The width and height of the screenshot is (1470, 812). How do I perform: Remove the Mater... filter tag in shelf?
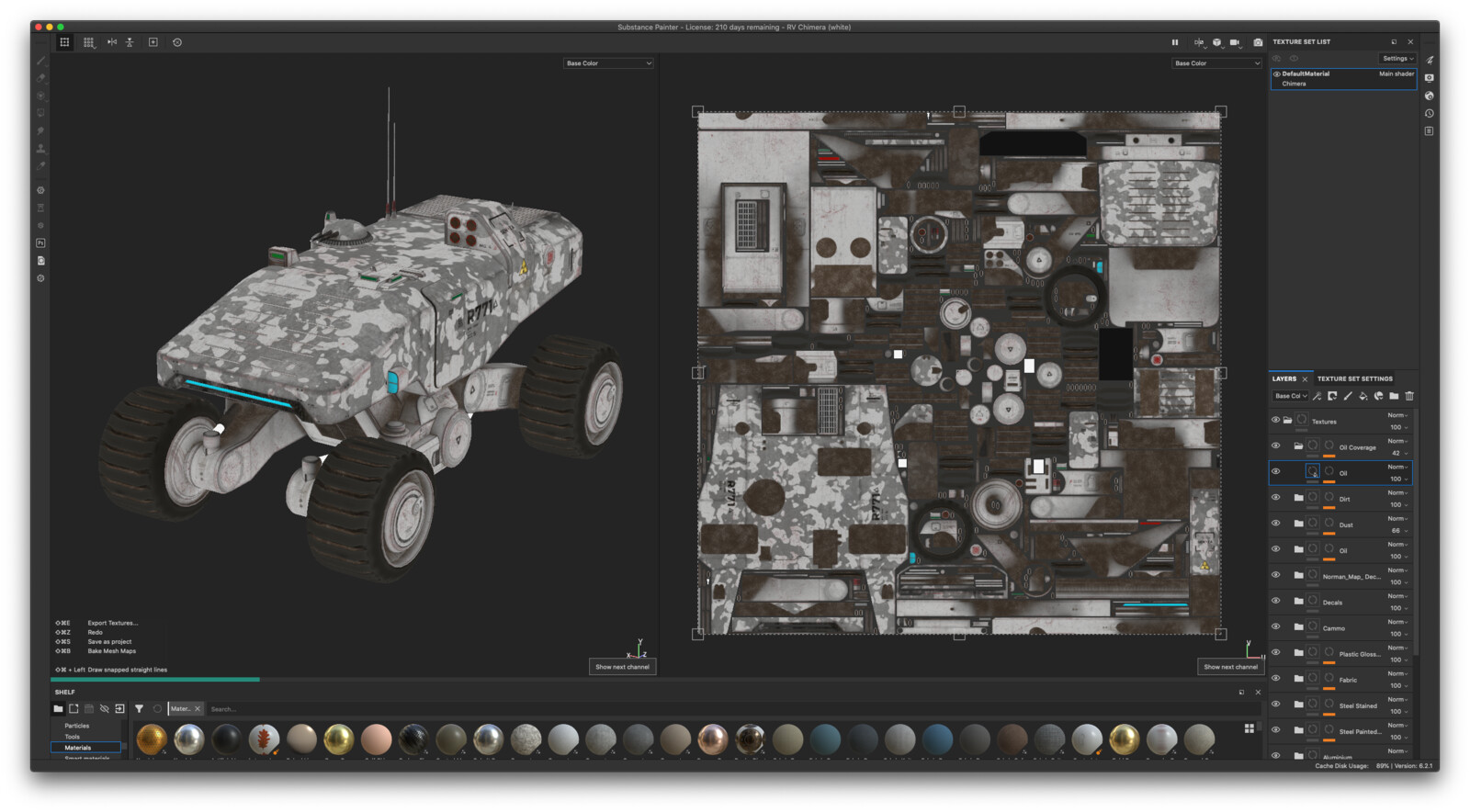tap(197, 708)
